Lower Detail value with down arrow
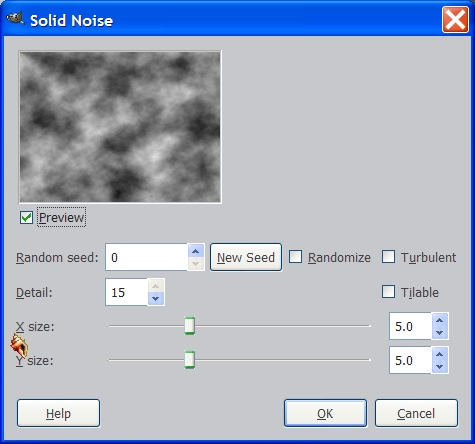Viewport: 475px width, 444px height. pyautogui.click(x=156, y=299)
